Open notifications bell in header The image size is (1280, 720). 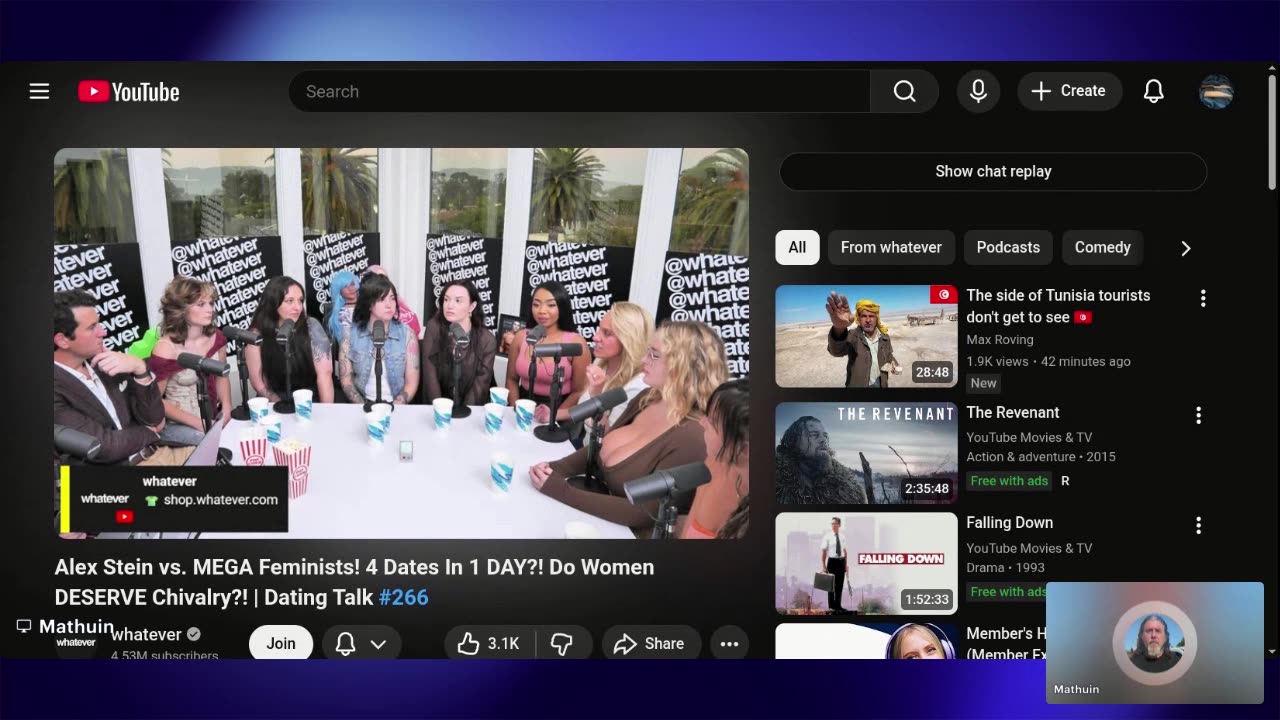click(1153, 91)
